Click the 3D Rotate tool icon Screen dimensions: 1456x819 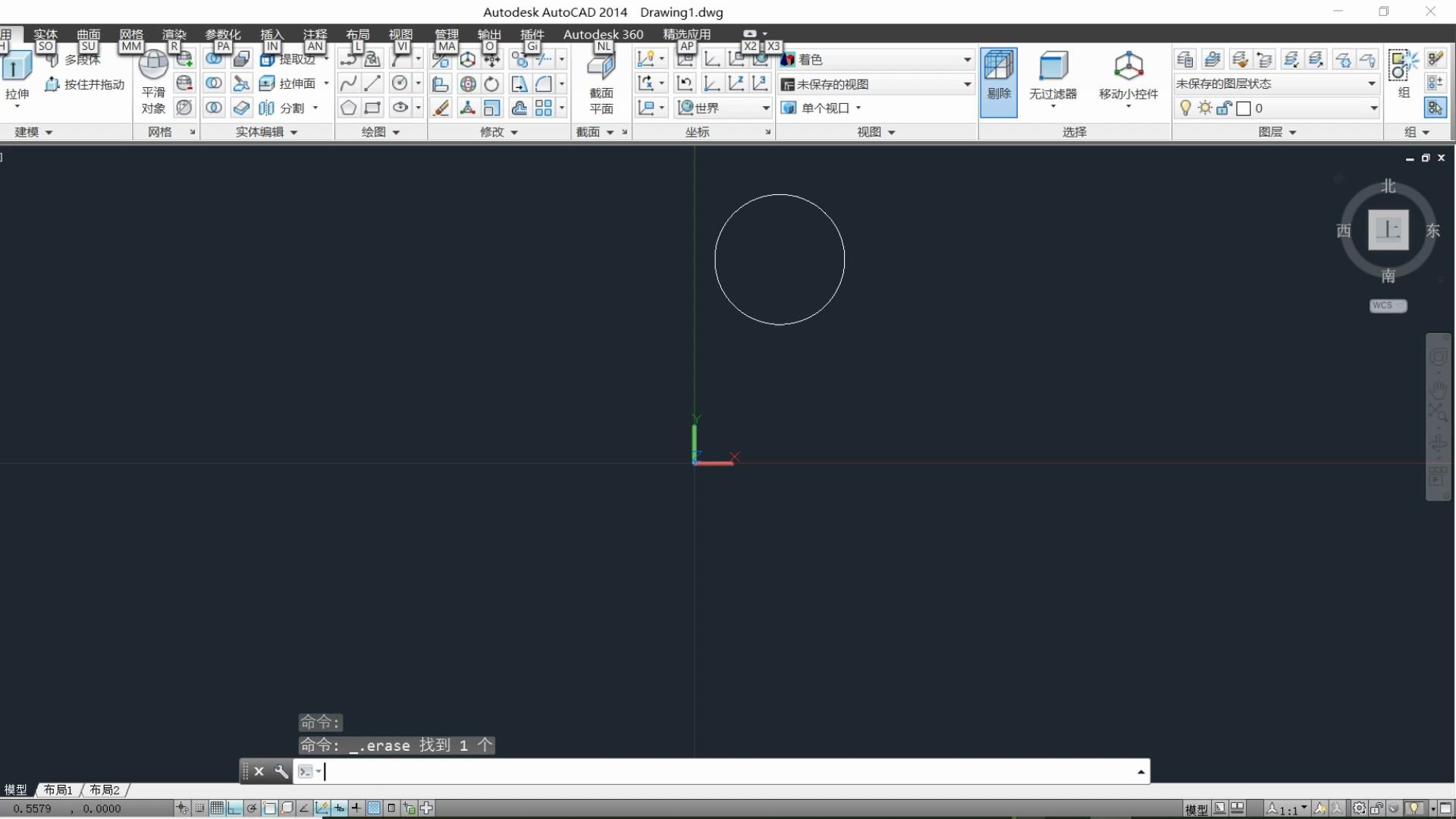tap(468, 83)
